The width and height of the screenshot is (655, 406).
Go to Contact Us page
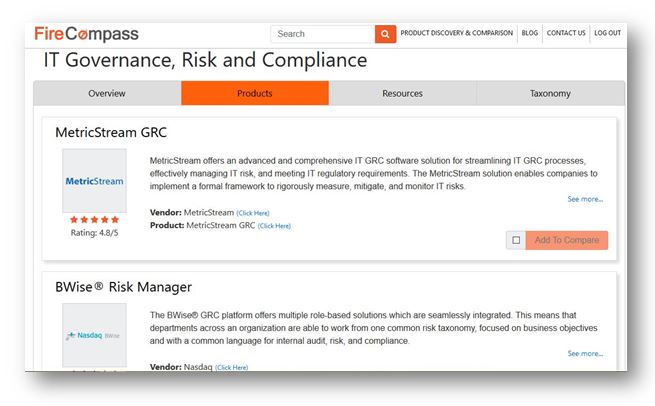tap(566, 33)
